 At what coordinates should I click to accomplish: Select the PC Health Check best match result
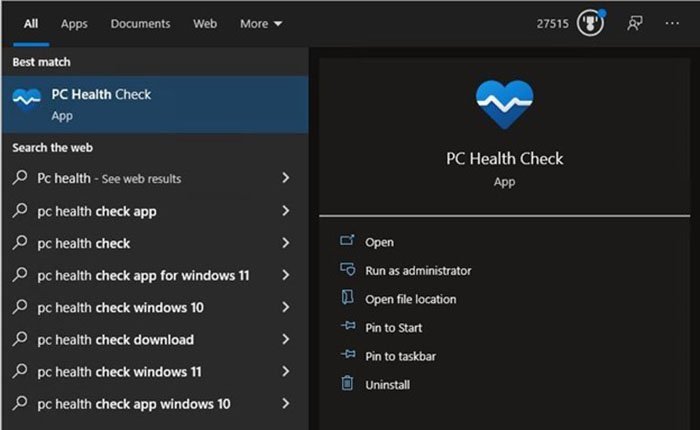pos(155,104)
